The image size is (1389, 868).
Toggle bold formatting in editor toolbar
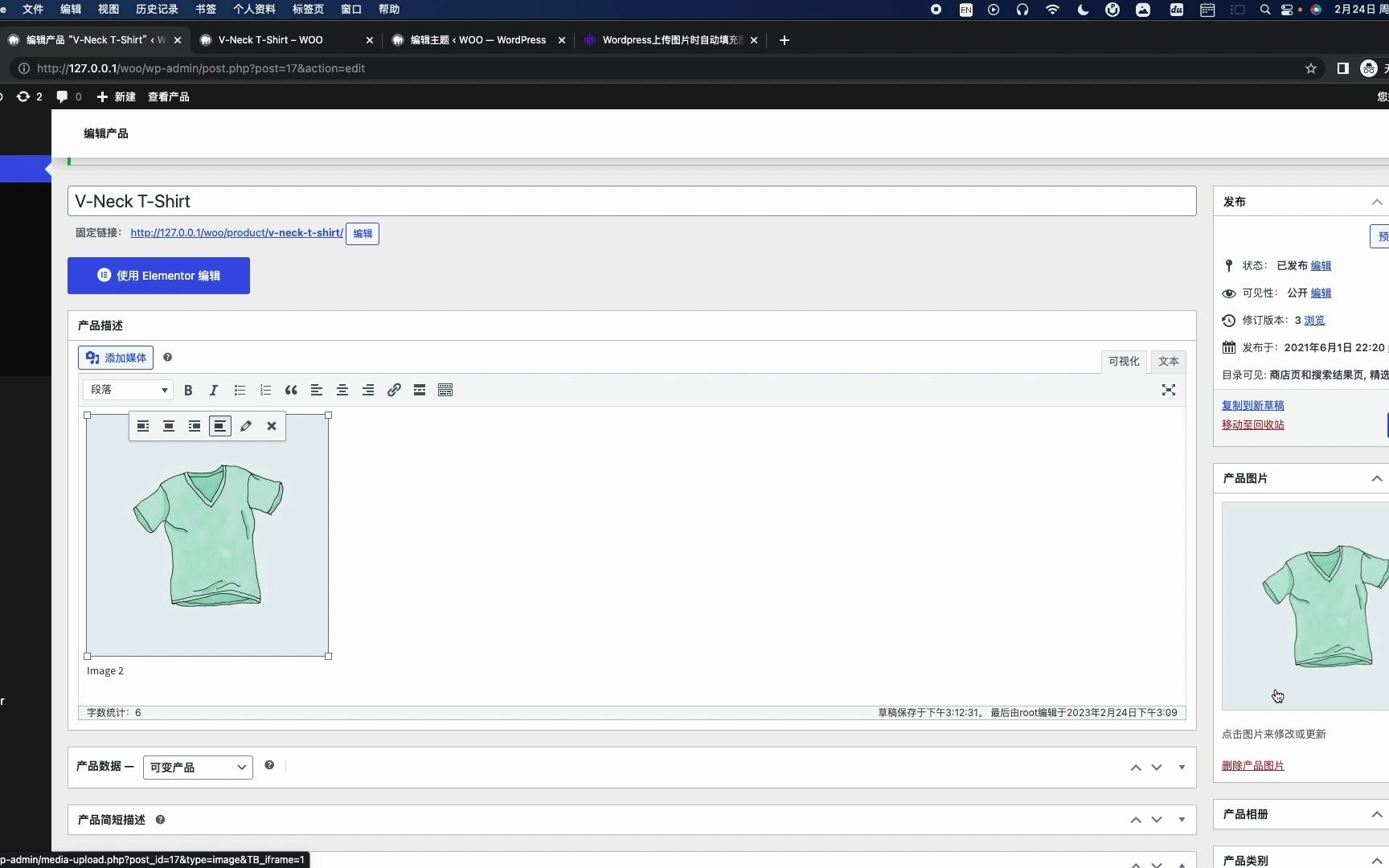188,390
